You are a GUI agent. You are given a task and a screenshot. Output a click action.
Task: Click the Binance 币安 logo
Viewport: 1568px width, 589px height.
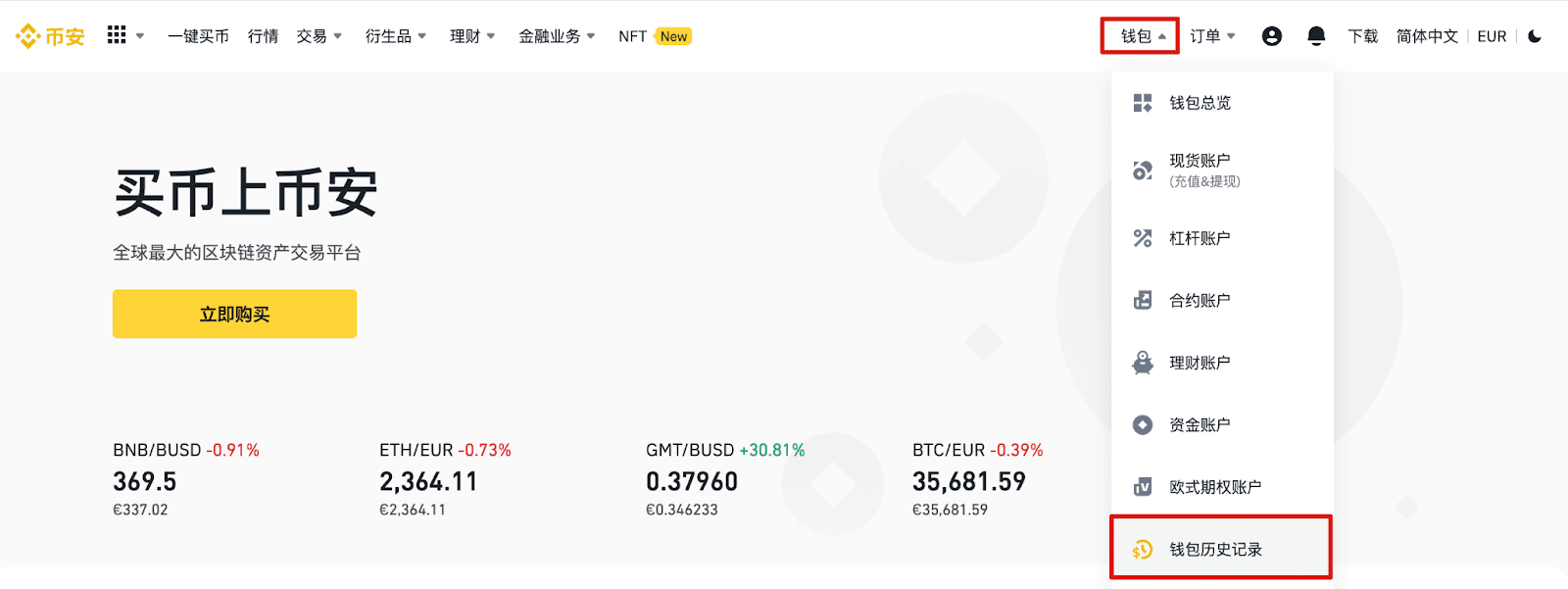pos(50,36)
